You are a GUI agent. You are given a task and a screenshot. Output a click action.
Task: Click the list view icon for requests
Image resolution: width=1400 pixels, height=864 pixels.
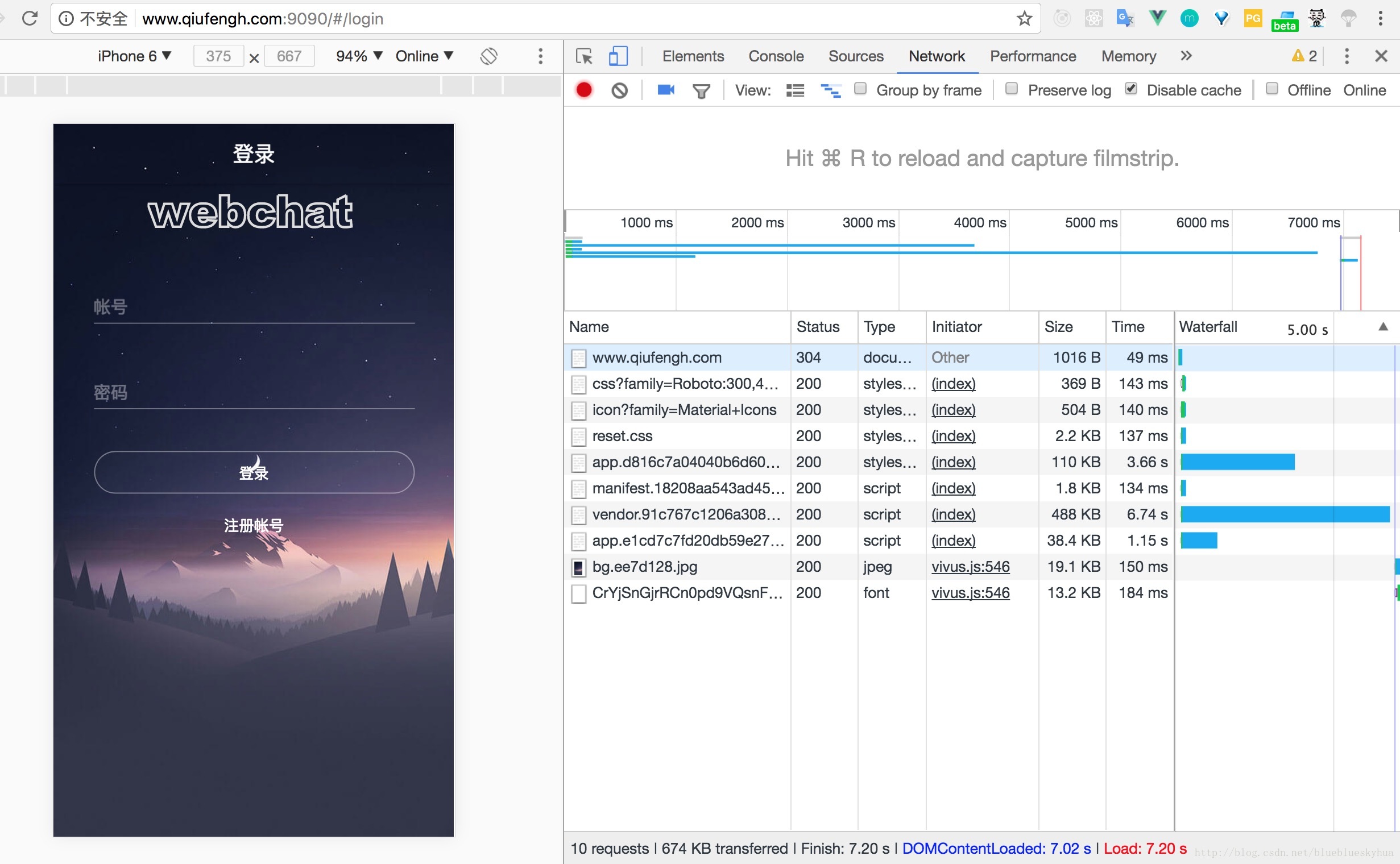point(795,91)
